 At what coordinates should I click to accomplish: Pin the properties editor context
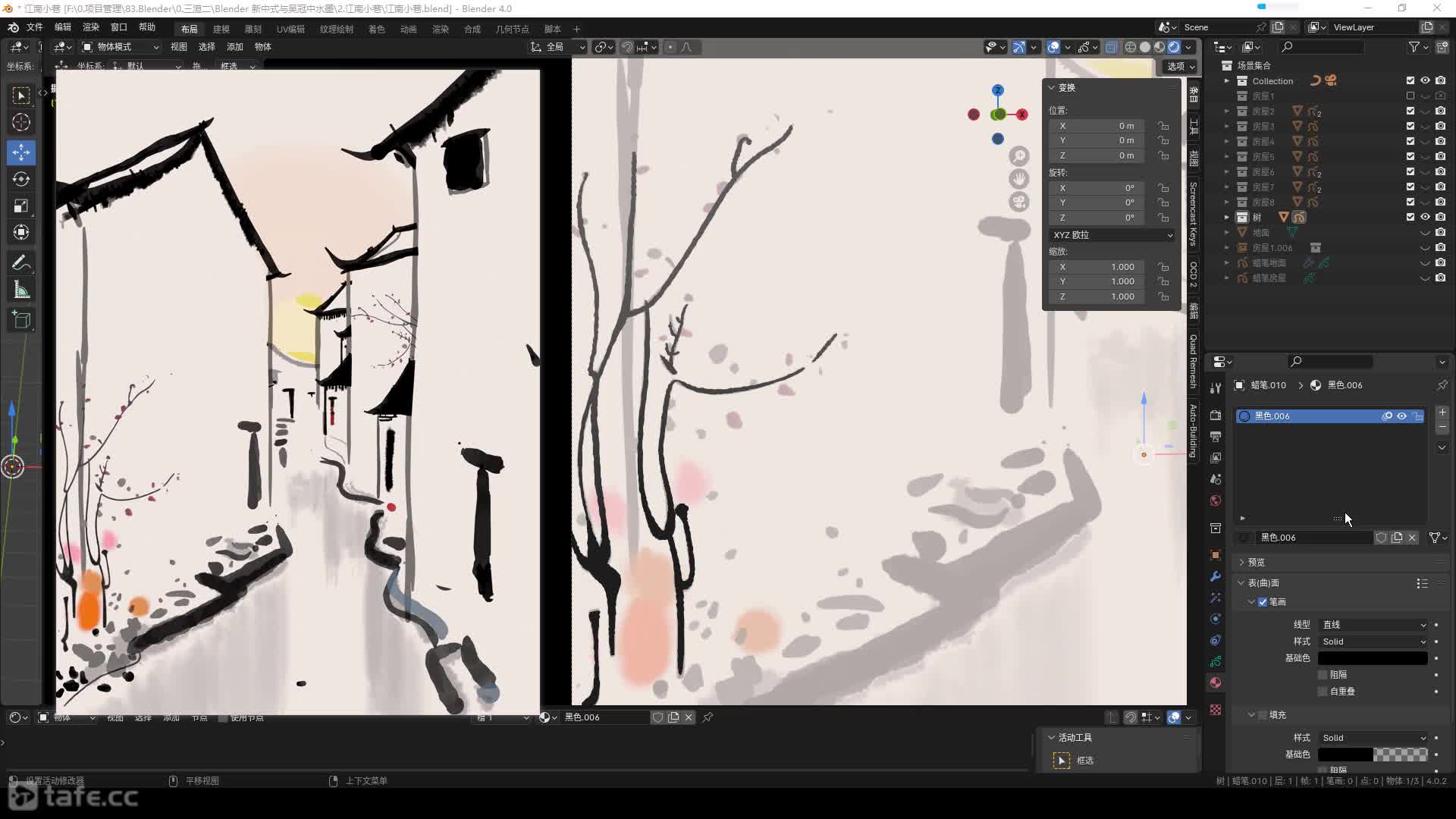coord(1442,385)
